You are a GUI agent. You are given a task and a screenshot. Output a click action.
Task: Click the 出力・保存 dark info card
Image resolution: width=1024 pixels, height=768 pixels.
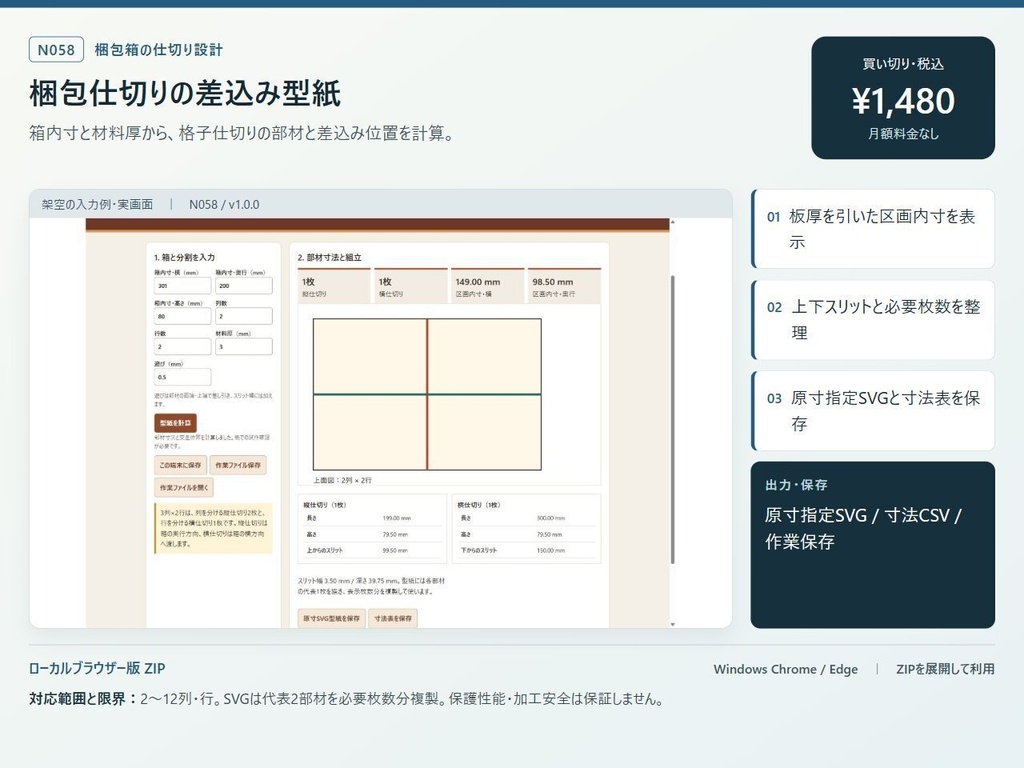(873, 545)
